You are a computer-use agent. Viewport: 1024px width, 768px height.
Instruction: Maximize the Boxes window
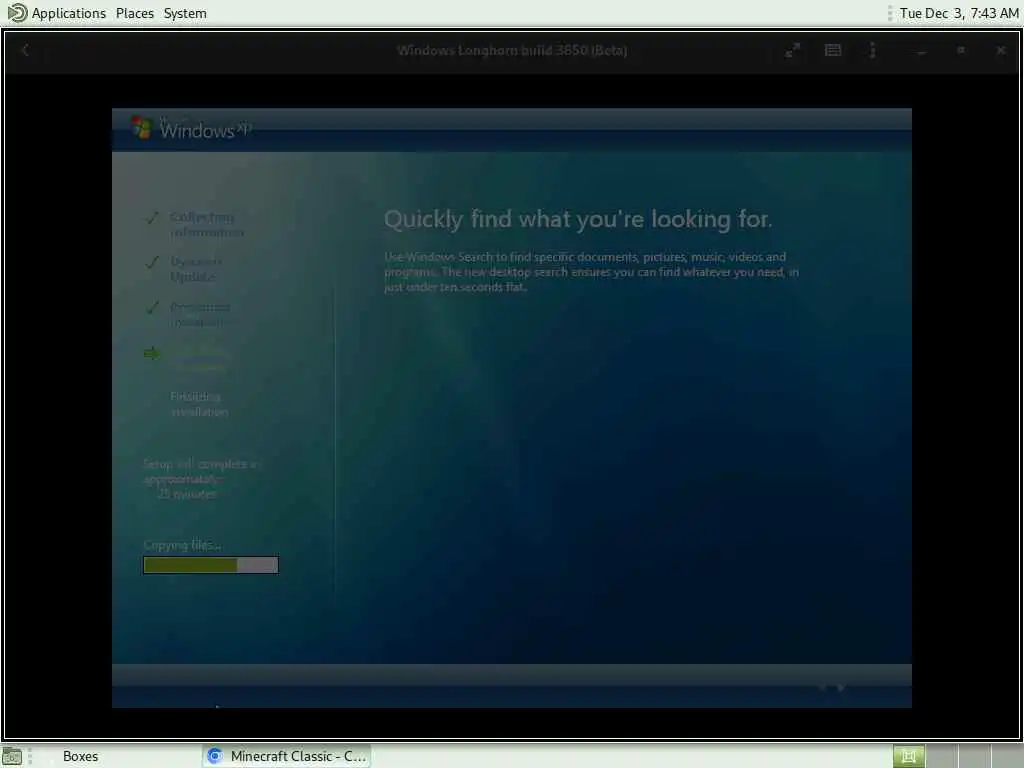(961, 50)
